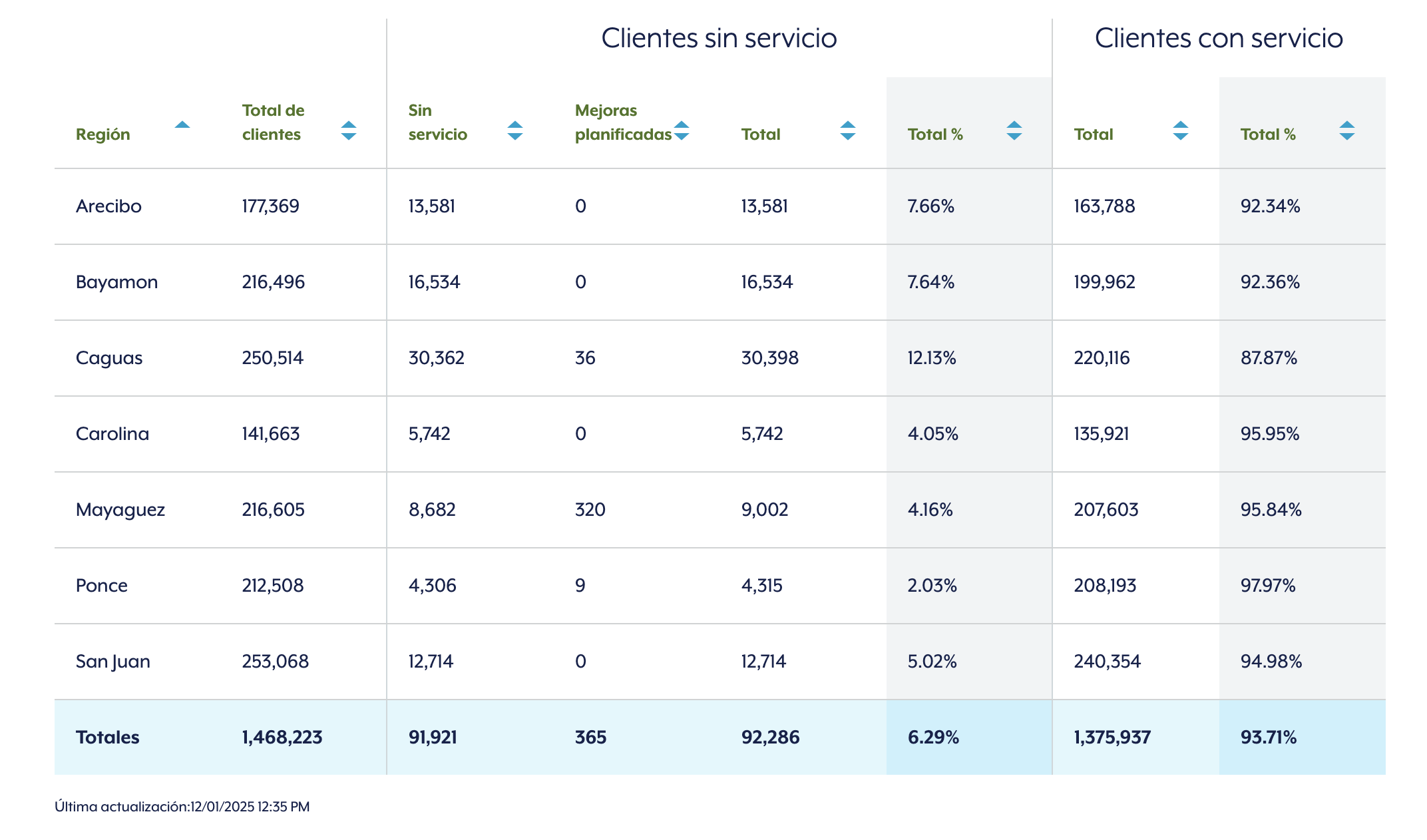
Task: Sort by con servicio Total % arrows
Action: 1346,130
